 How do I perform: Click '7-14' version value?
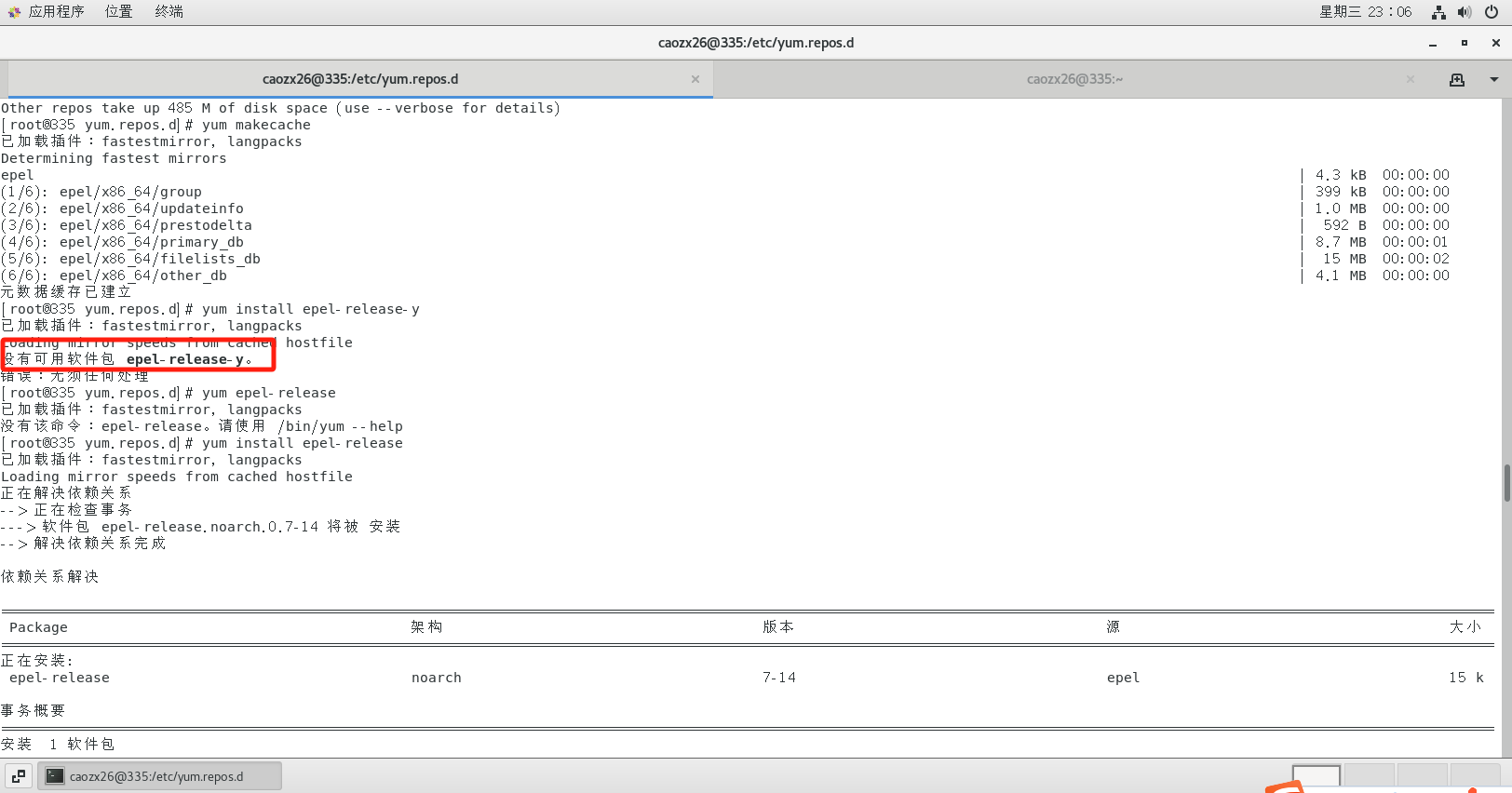coord(779,678)
